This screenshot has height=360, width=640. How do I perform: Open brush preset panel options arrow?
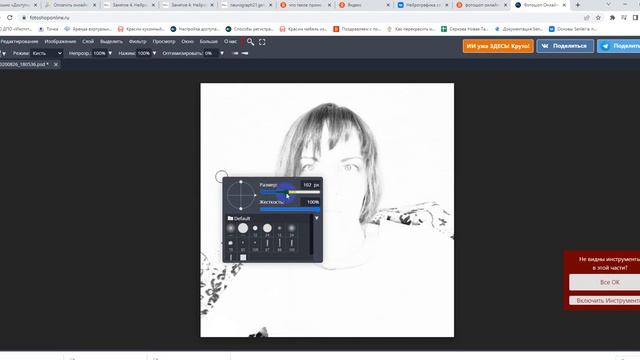click(x=316, y=218)
